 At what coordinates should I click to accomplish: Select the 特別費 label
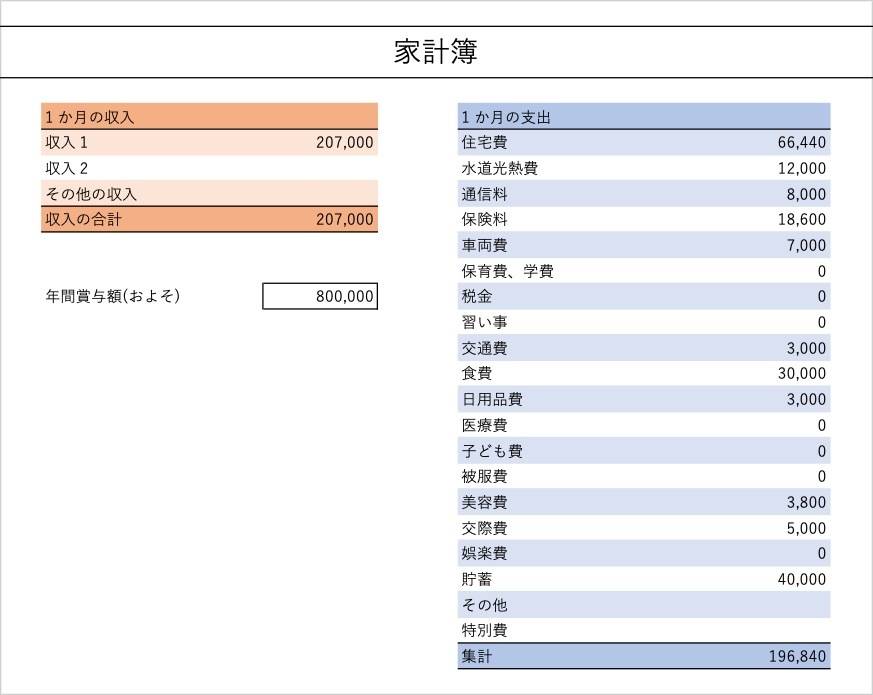tap(484, 630)
